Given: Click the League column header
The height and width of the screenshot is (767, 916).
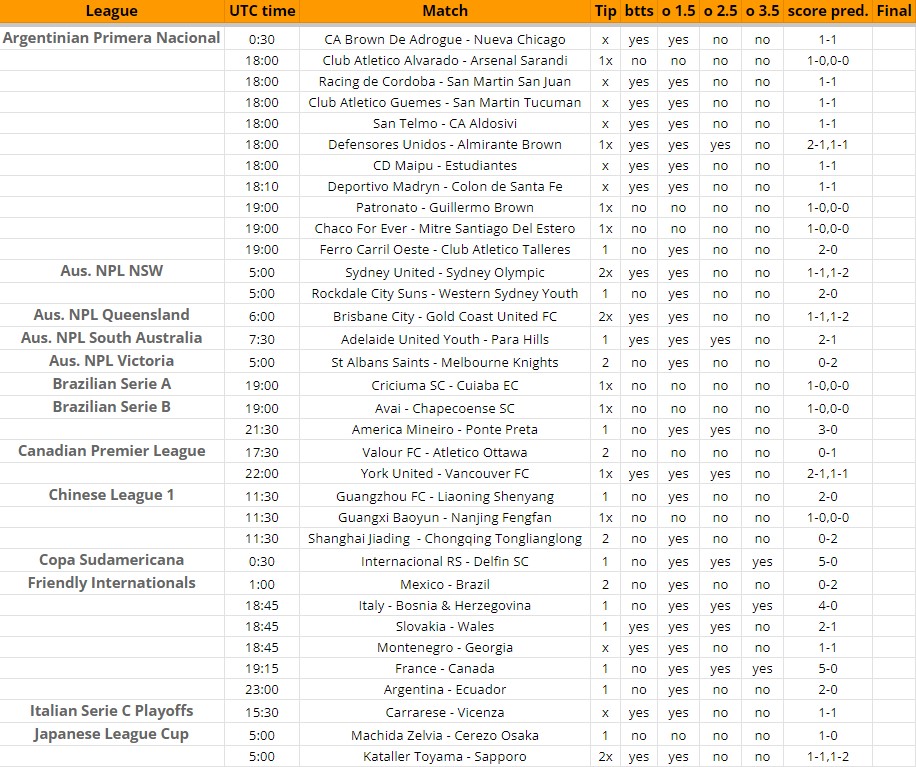Looking at the screenshot, I should [112, 11].
